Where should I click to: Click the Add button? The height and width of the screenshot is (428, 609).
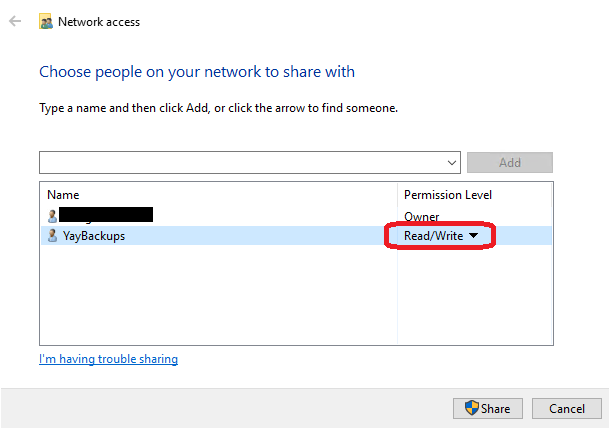(x=510, y=162)
